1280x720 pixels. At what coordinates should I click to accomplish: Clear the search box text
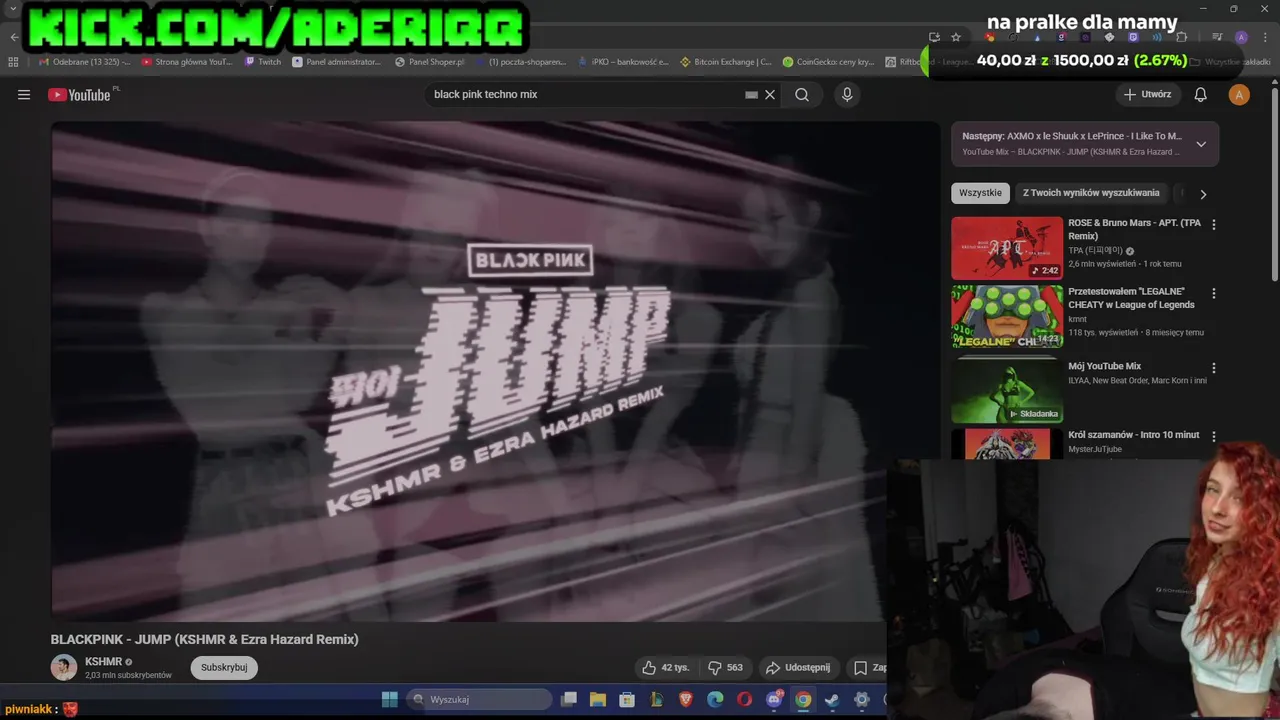[770, 95]
